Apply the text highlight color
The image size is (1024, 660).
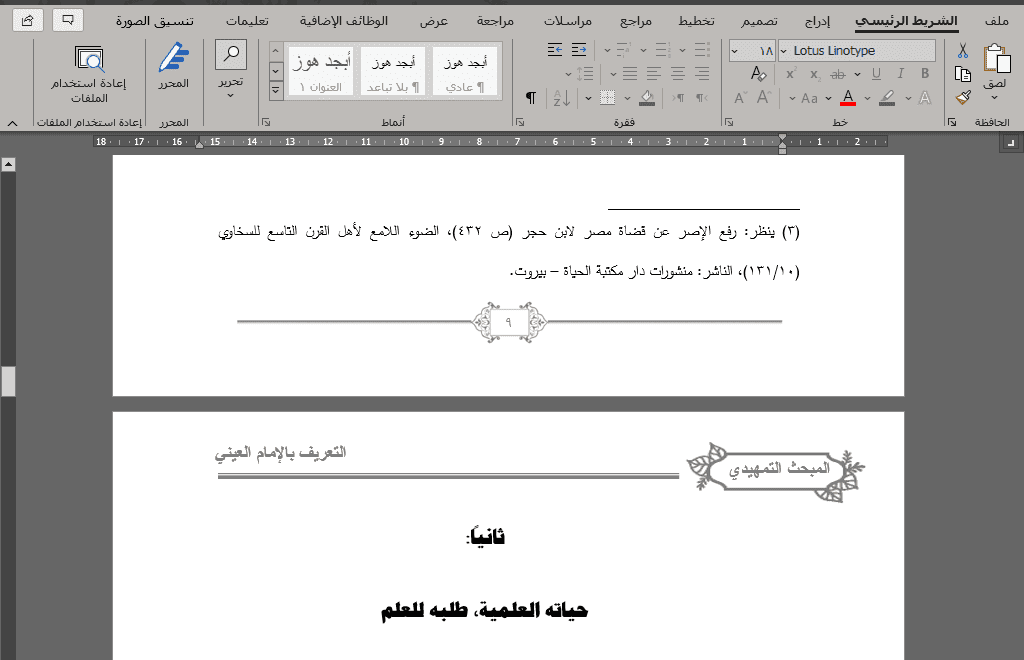coord(887,98)
